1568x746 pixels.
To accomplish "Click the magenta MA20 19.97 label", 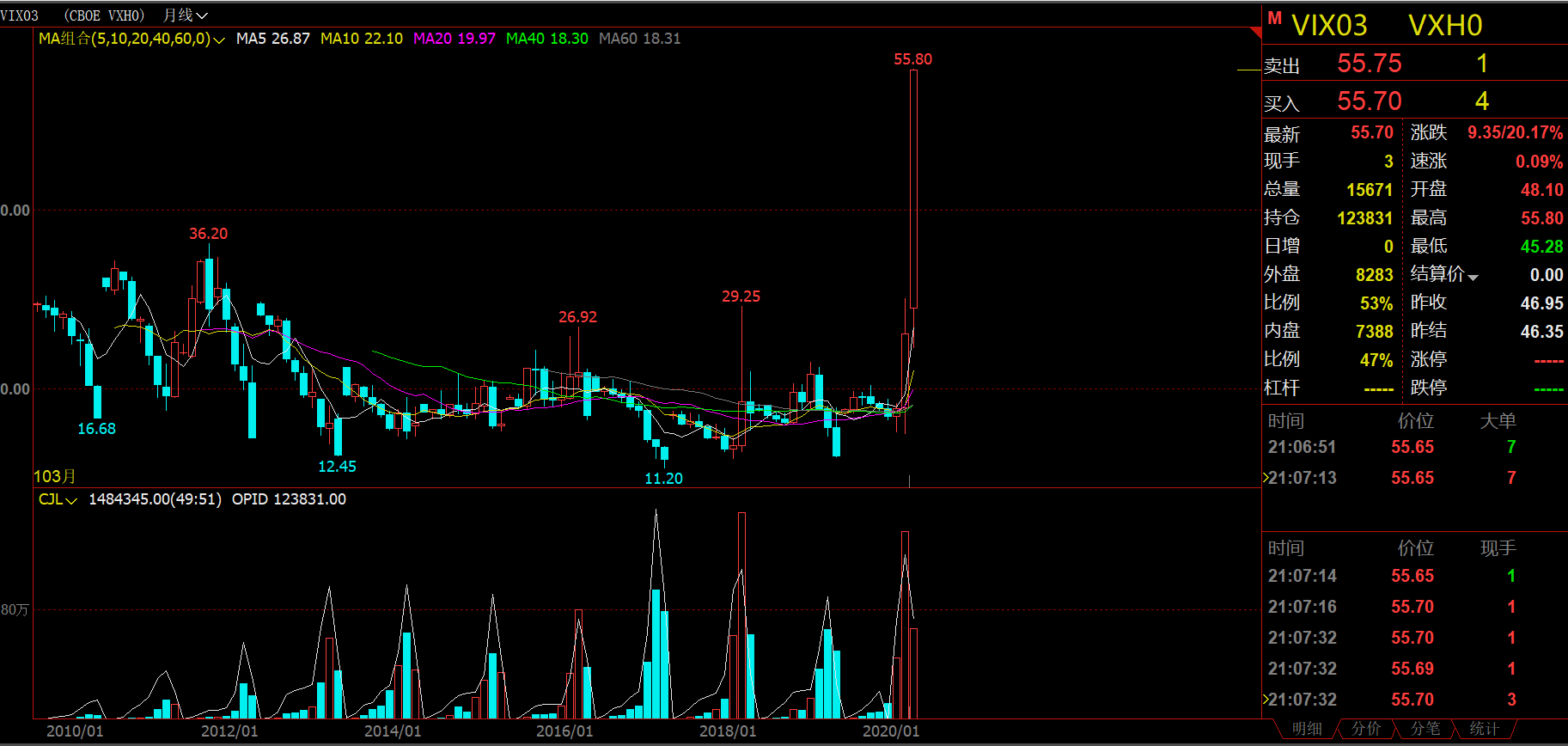I will coord(454,39).
